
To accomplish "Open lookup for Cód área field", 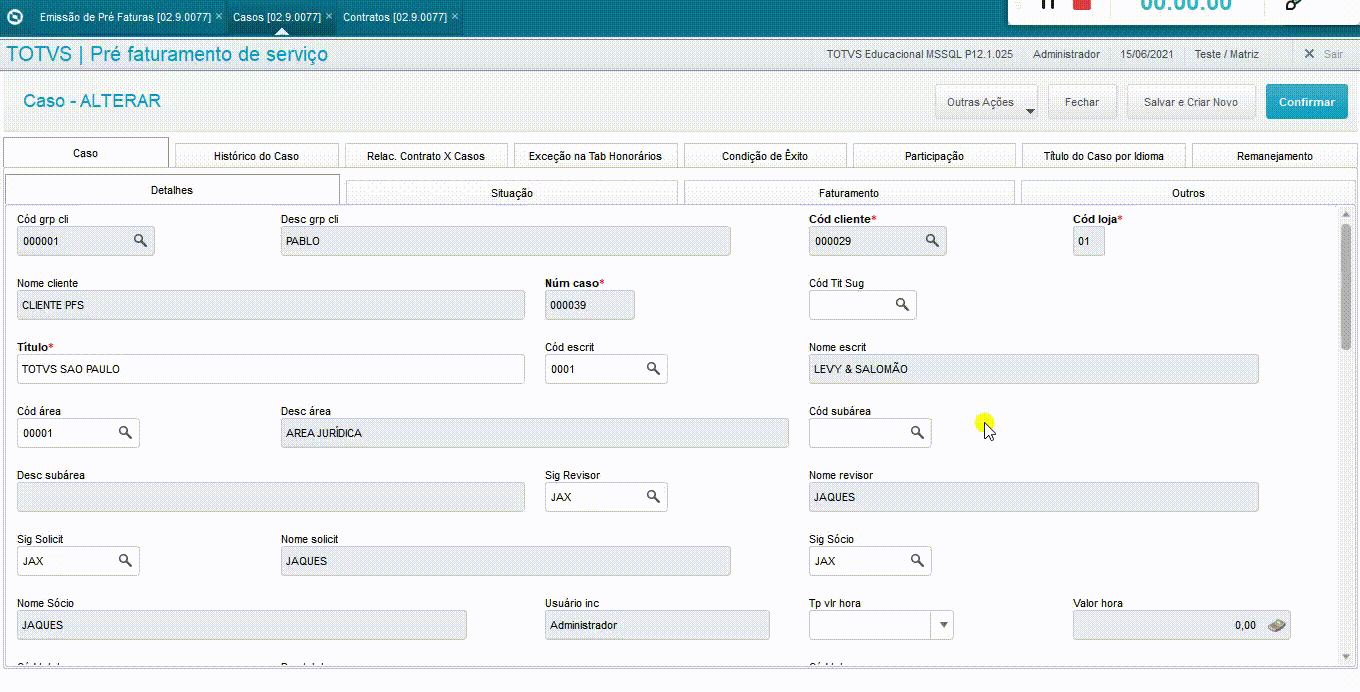I will [125, 433].
